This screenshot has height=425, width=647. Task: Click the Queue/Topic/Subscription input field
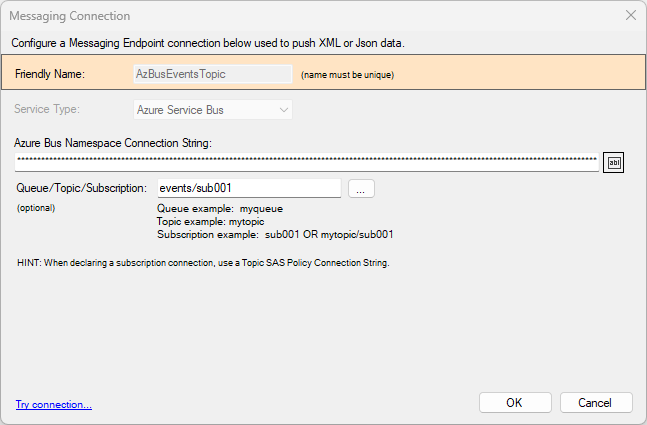[x=249, y=188]
